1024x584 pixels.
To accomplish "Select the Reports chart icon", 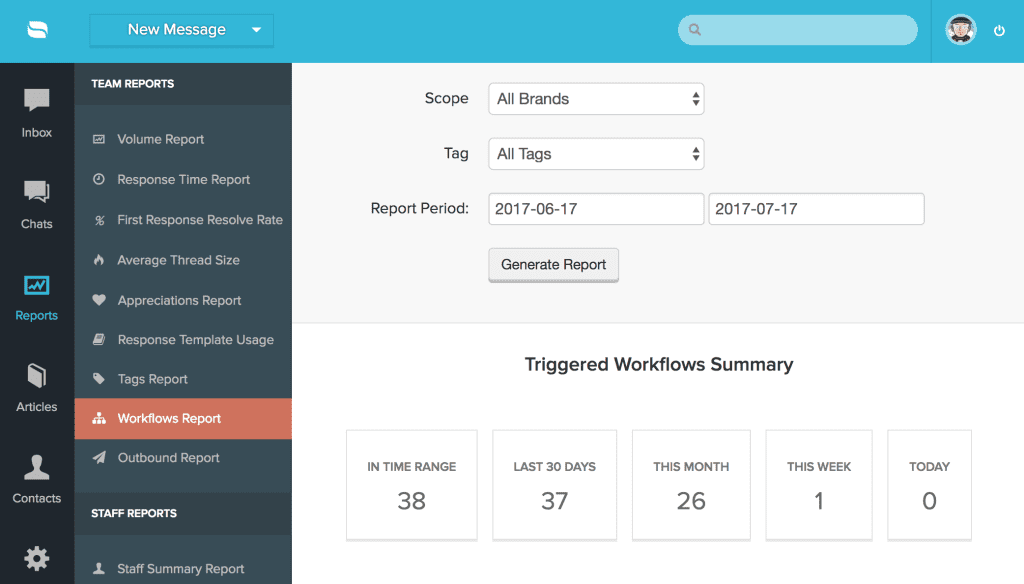I will tap(37, 285).
